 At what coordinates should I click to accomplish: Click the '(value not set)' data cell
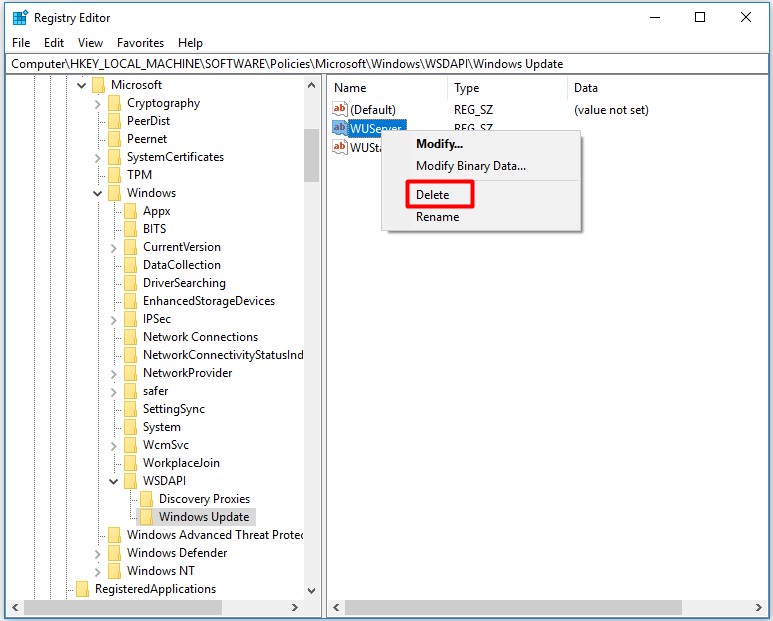611,110
